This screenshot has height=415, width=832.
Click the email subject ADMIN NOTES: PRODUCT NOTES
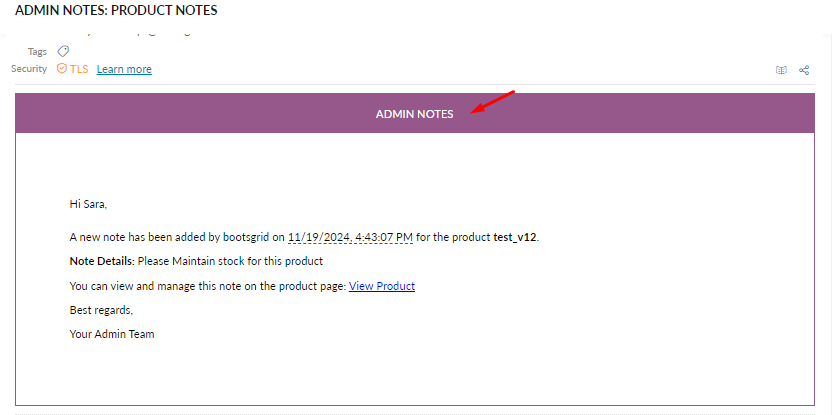point(116,11)
